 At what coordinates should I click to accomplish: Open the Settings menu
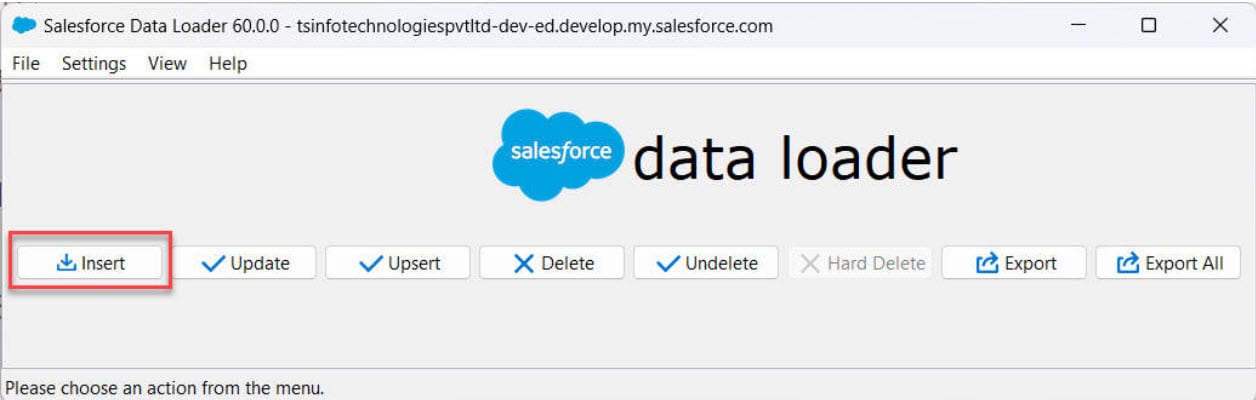coord(94,63)
